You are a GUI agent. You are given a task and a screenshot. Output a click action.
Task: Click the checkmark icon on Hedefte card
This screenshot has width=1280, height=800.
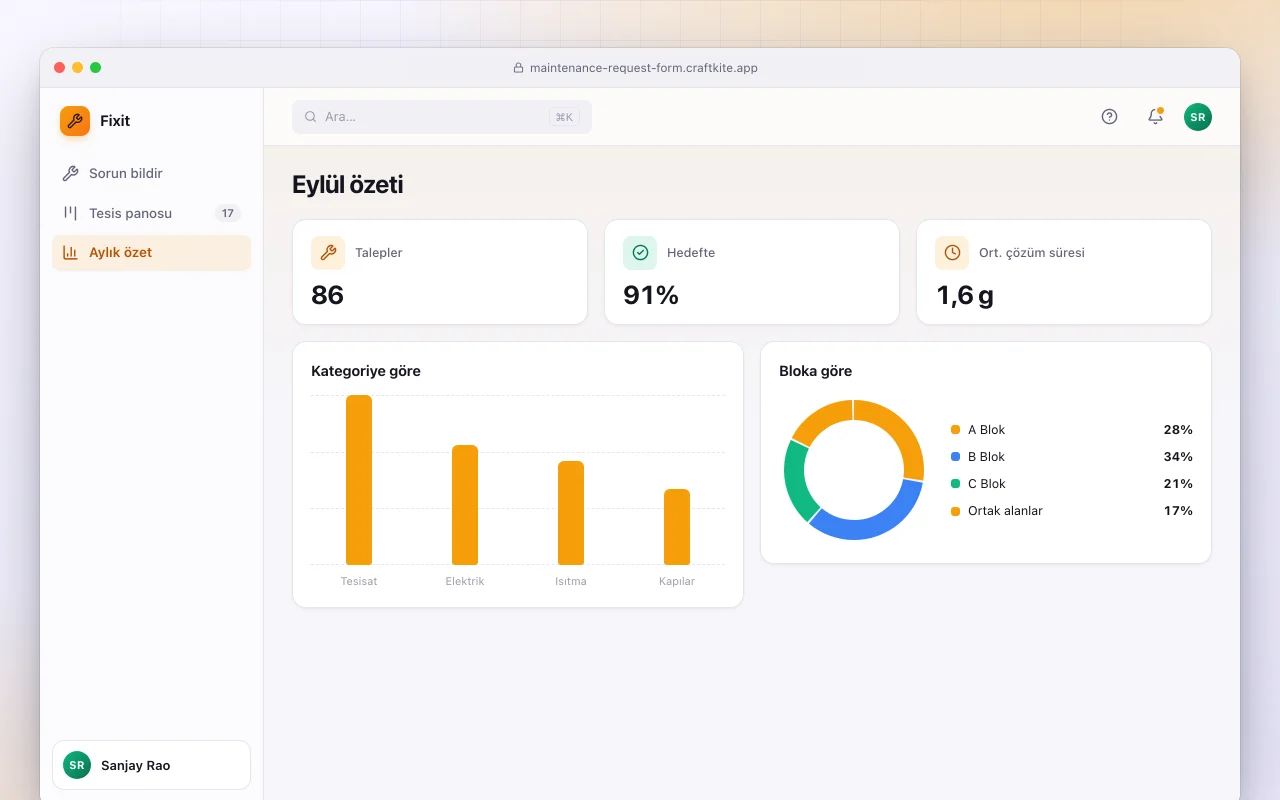pos(640,253)
